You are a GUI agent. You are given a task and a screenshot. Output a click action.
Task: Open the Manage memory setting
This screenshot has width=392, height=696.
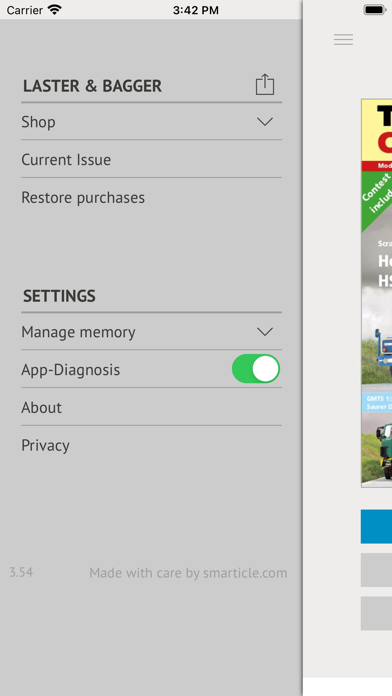[x=151, y=332]
